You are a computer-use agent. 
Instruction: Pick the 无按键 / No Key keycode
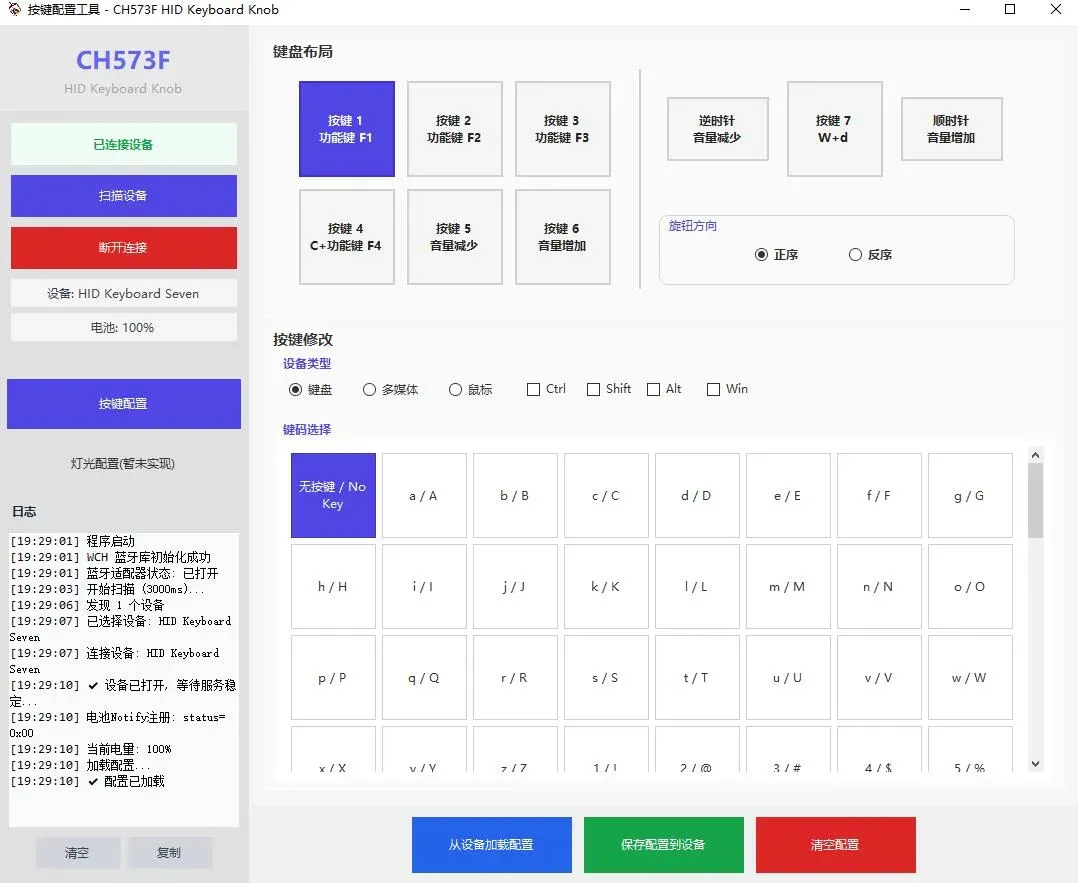[x=333, y=495]
